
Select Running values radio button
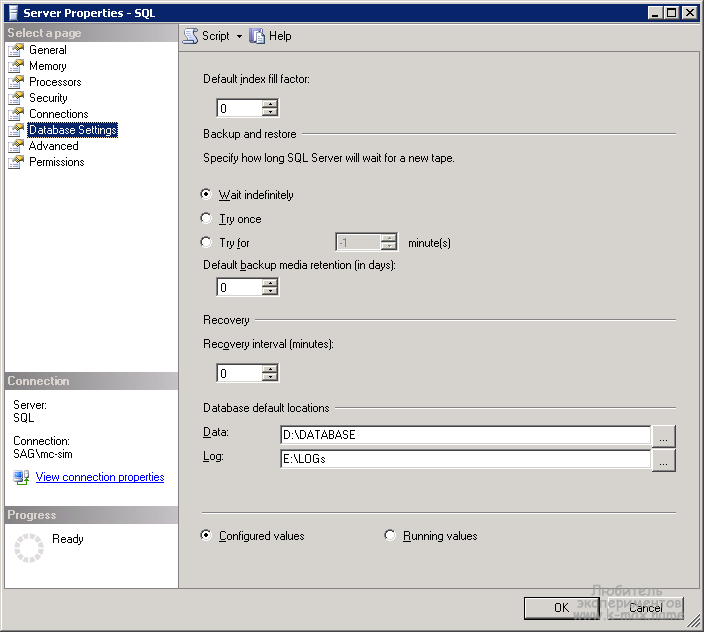pos(390,535)
